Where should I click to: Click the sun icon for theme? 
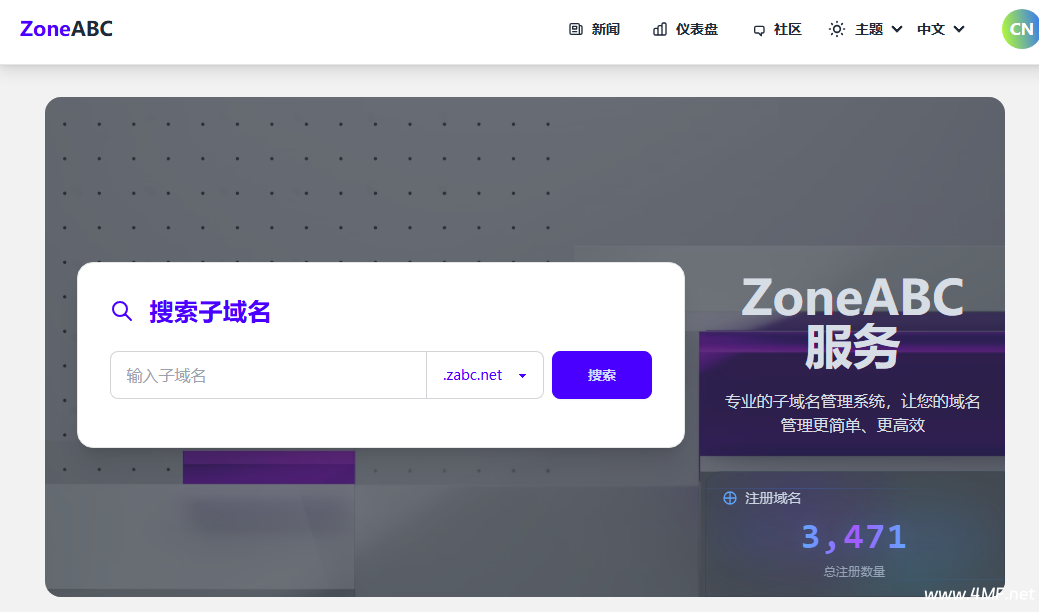(x=837, y=30)
